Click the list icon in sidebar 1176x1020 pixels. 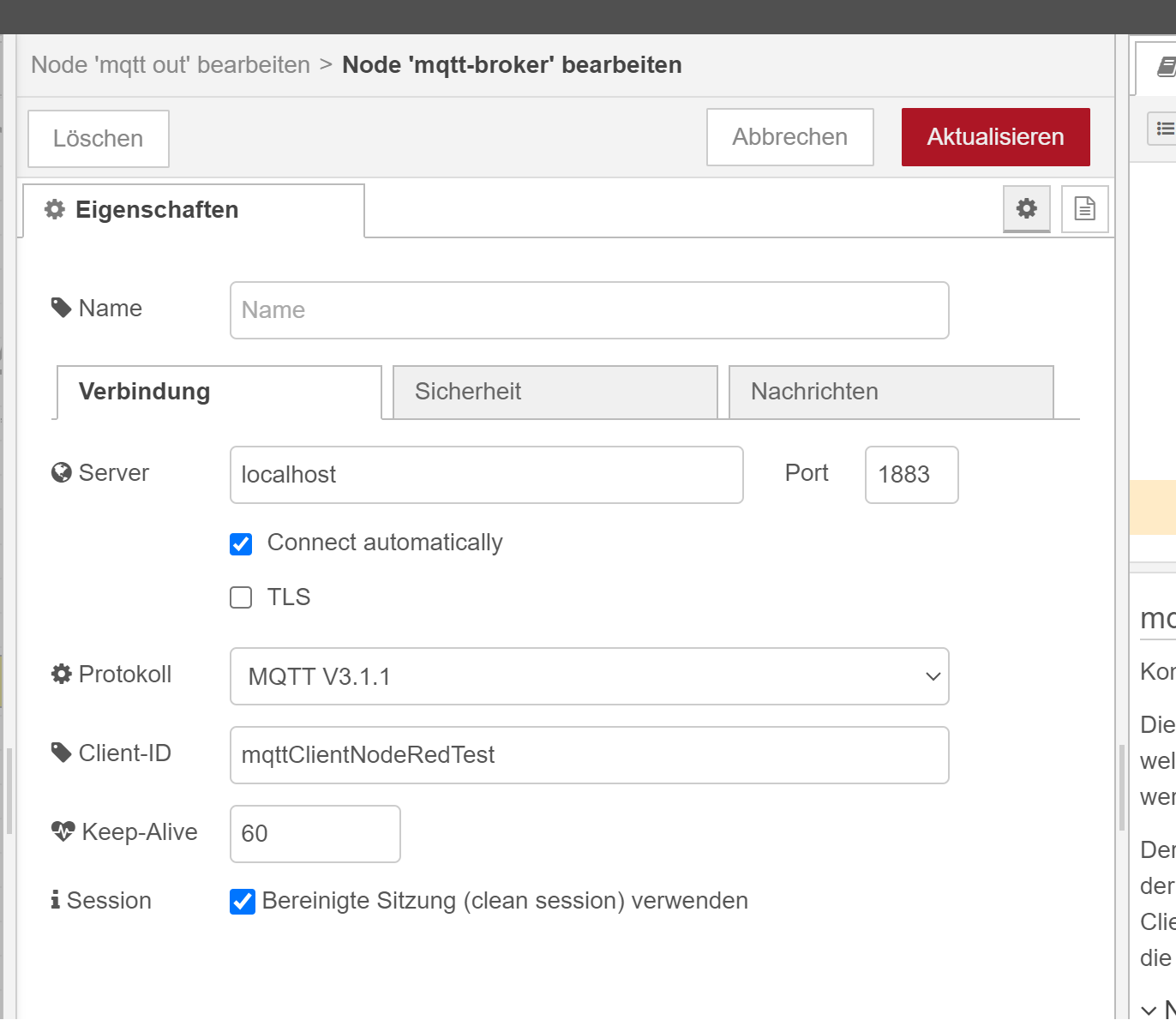tap(1164, 129)
